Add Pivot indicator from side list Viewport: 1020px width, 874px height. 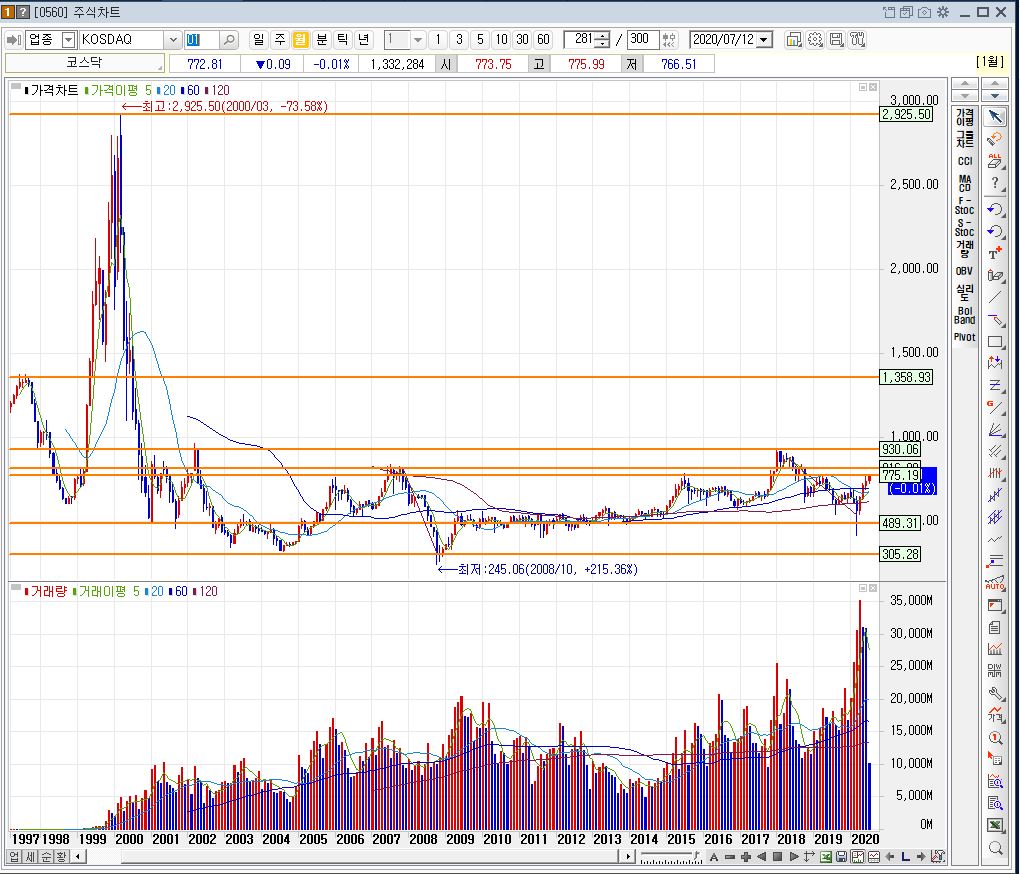[x=965, y=337]
